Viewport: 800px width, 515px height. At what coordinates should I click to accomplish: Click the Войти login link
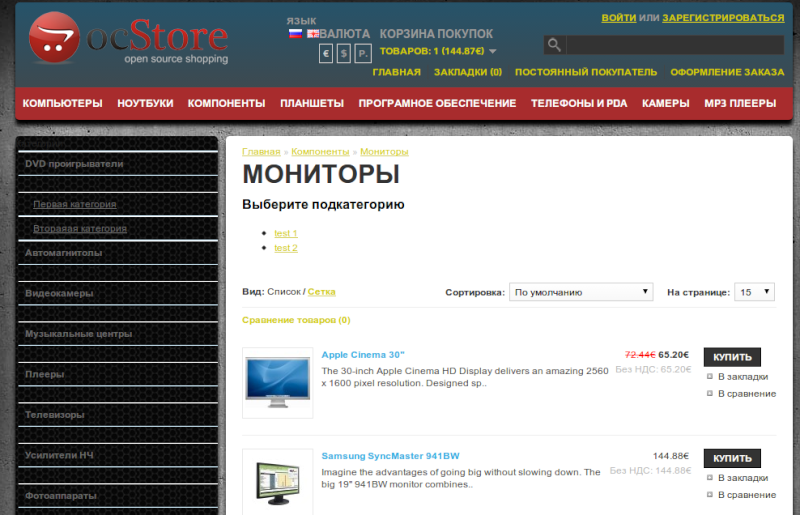[619, 18]
